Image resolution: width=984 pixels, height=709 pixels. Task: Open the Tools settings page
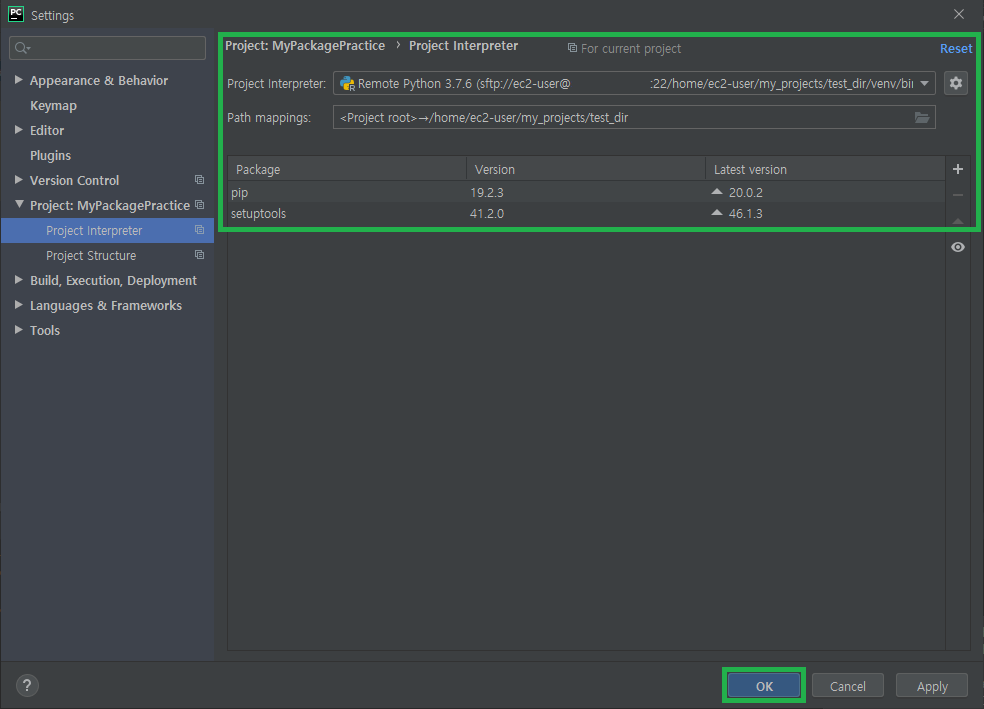point(45,331)
